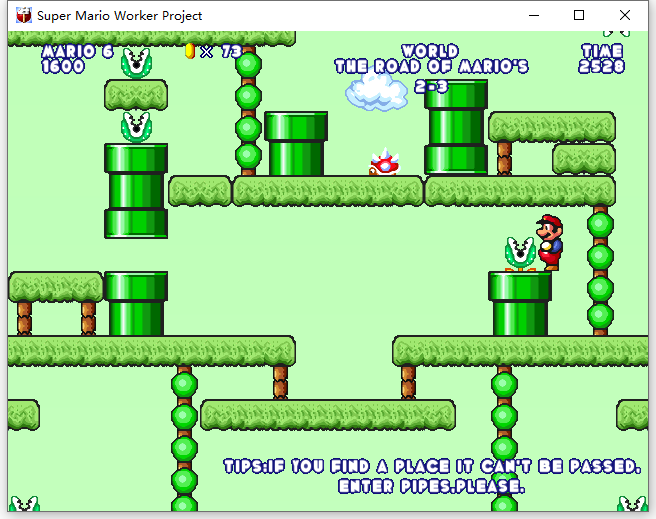Screen dimensions: 656x519
Task: Minimize the Super Mario Worker Project window
Action: coord(534,15)
